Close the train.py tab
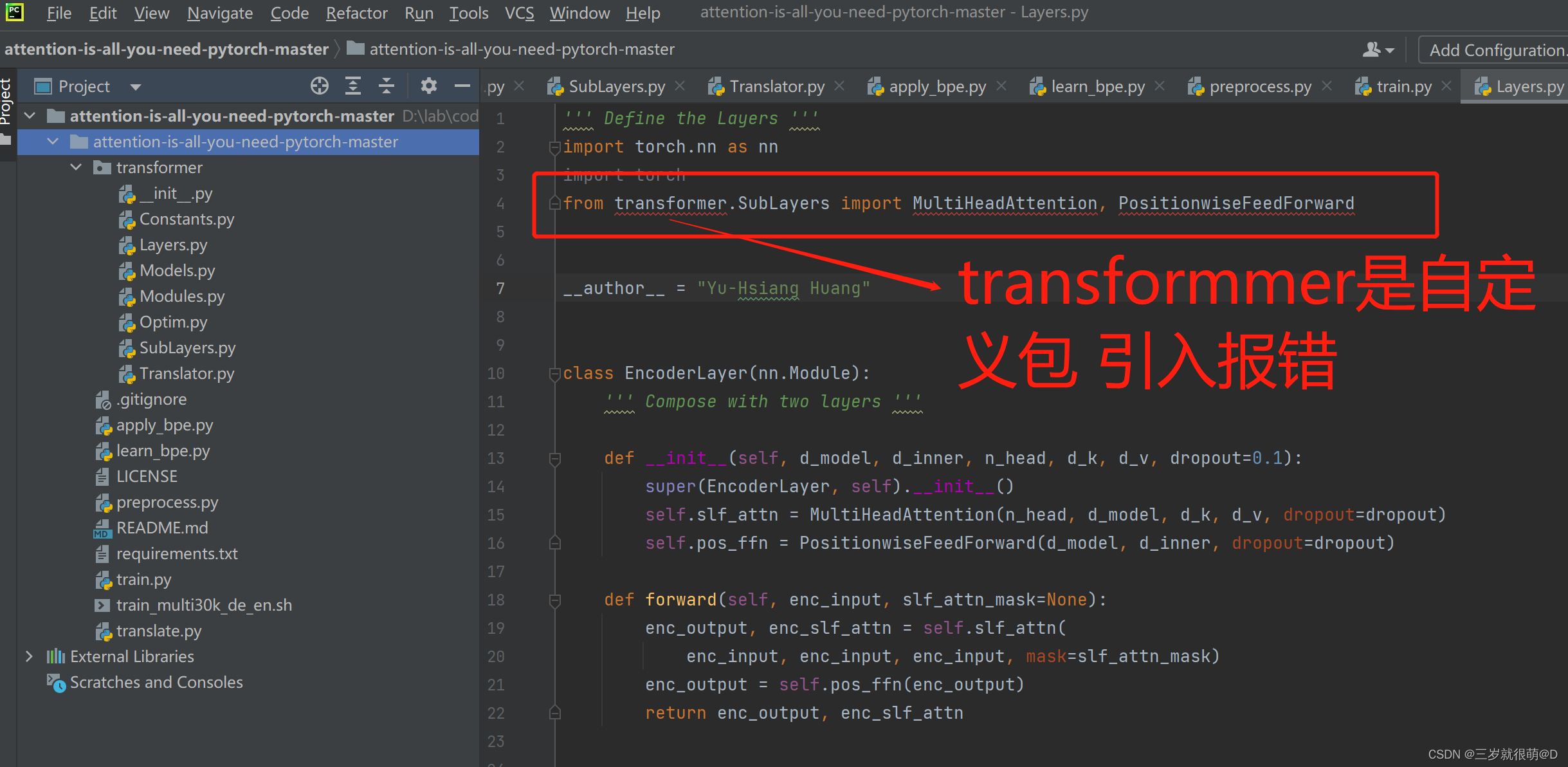 coord(1446,86)
